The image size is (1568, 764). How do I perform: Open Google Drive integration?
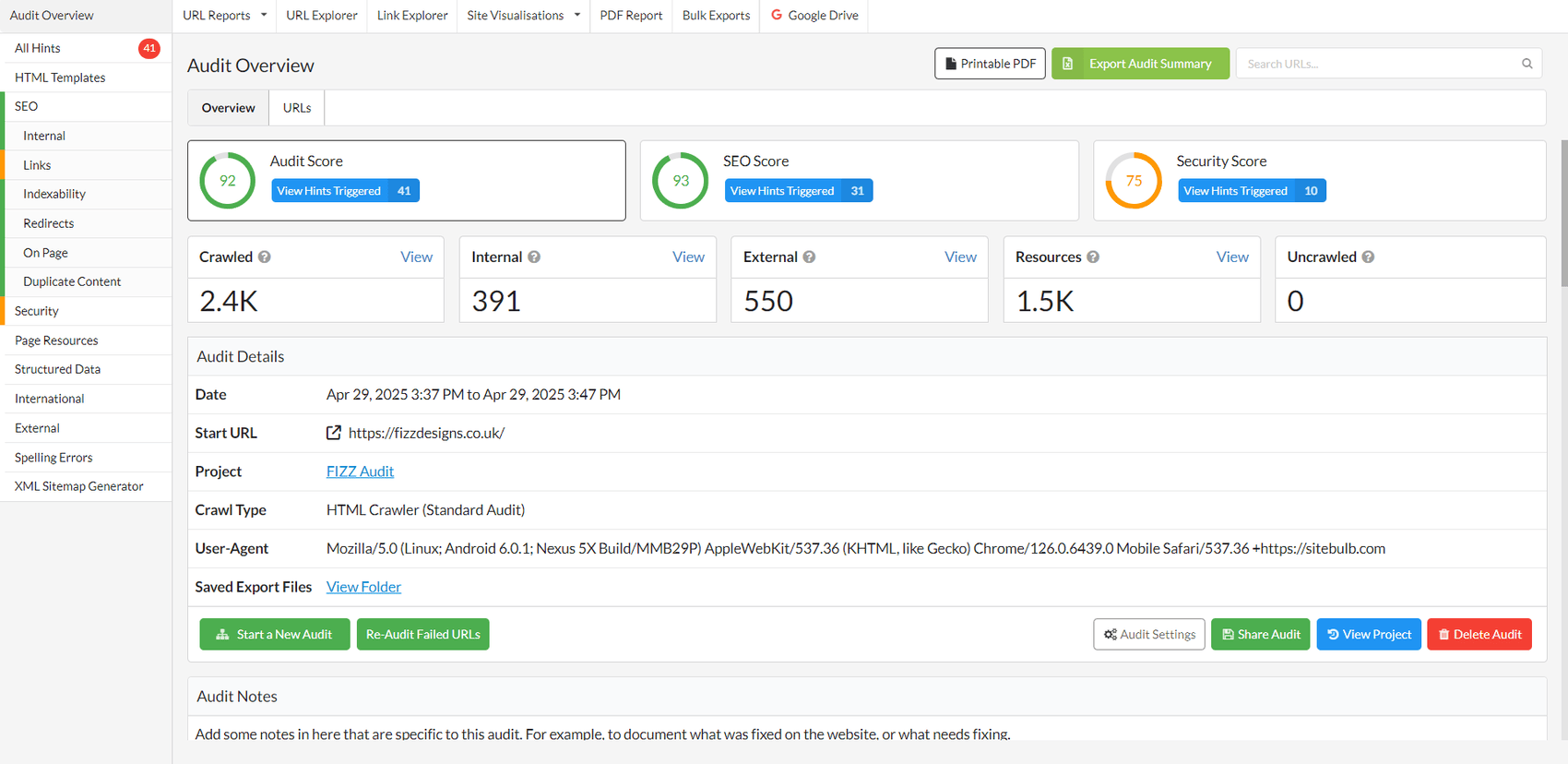(x=814, y=16)
